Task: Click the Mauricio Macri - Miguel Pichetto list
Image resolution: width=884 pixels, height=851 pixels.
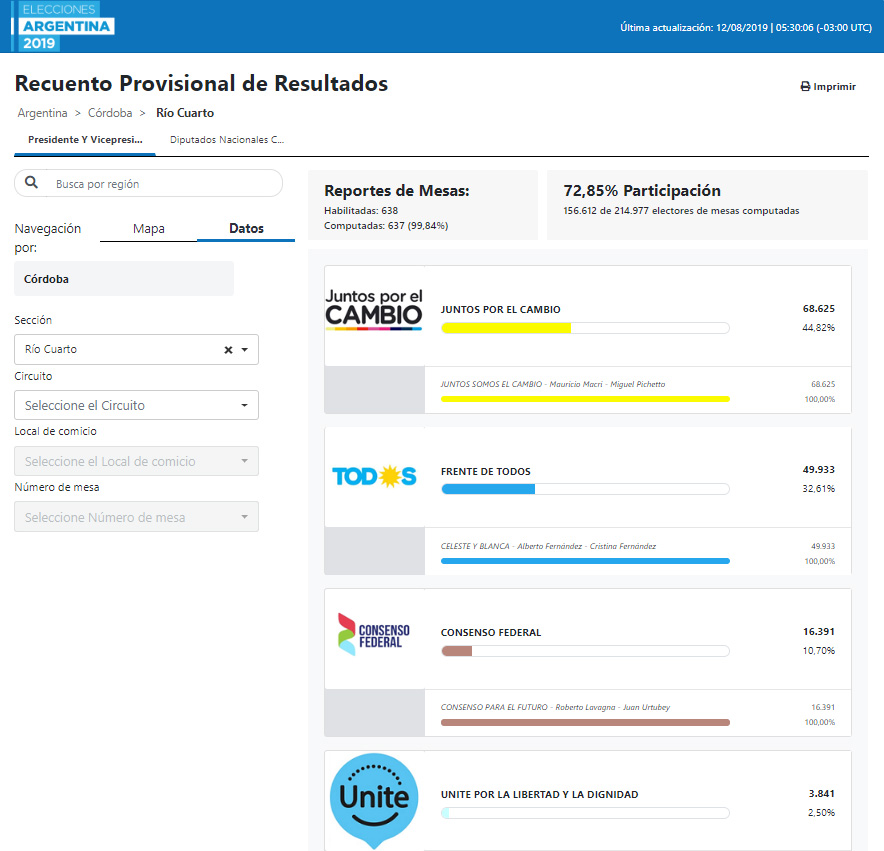Action: click(553, 384)
